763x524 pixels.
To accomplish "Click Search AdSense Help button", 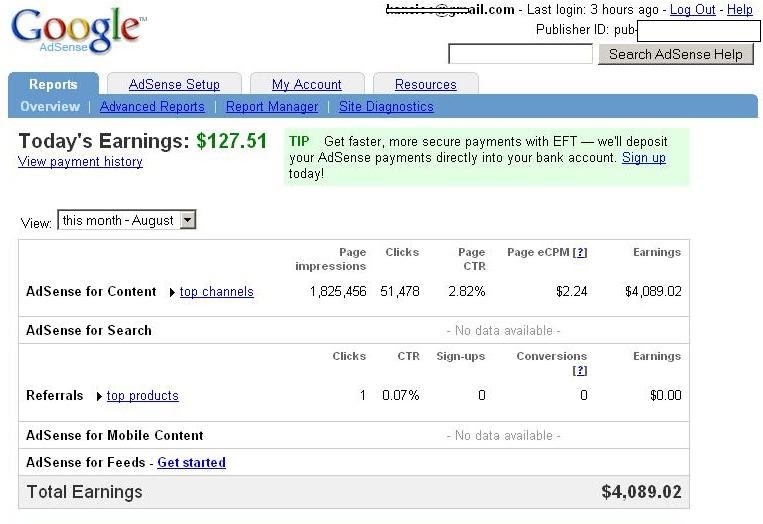I will 676,54.
